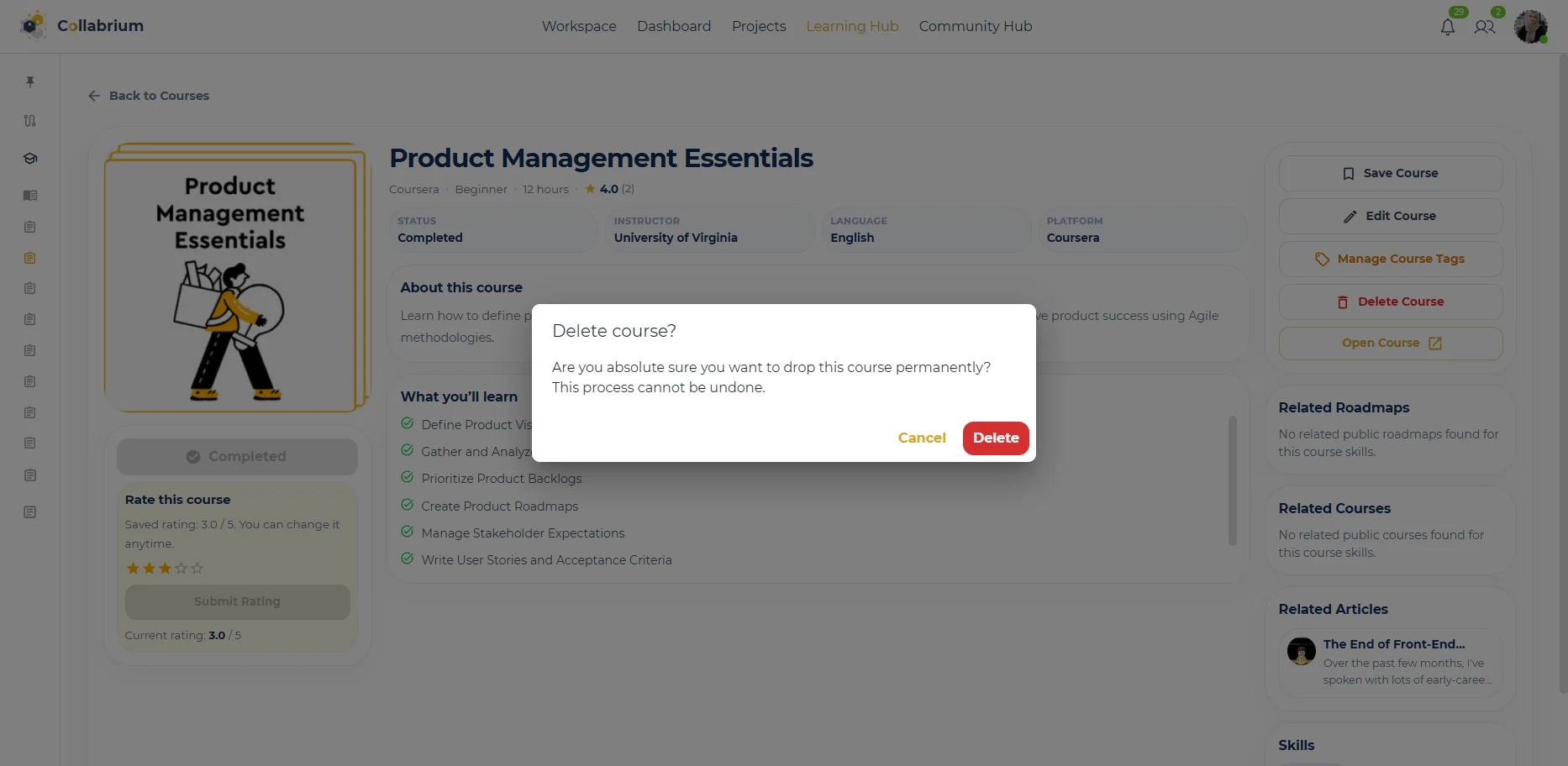
Task: Click the Delete Course button in sidebar
Action: click(x=1390, y=302)
